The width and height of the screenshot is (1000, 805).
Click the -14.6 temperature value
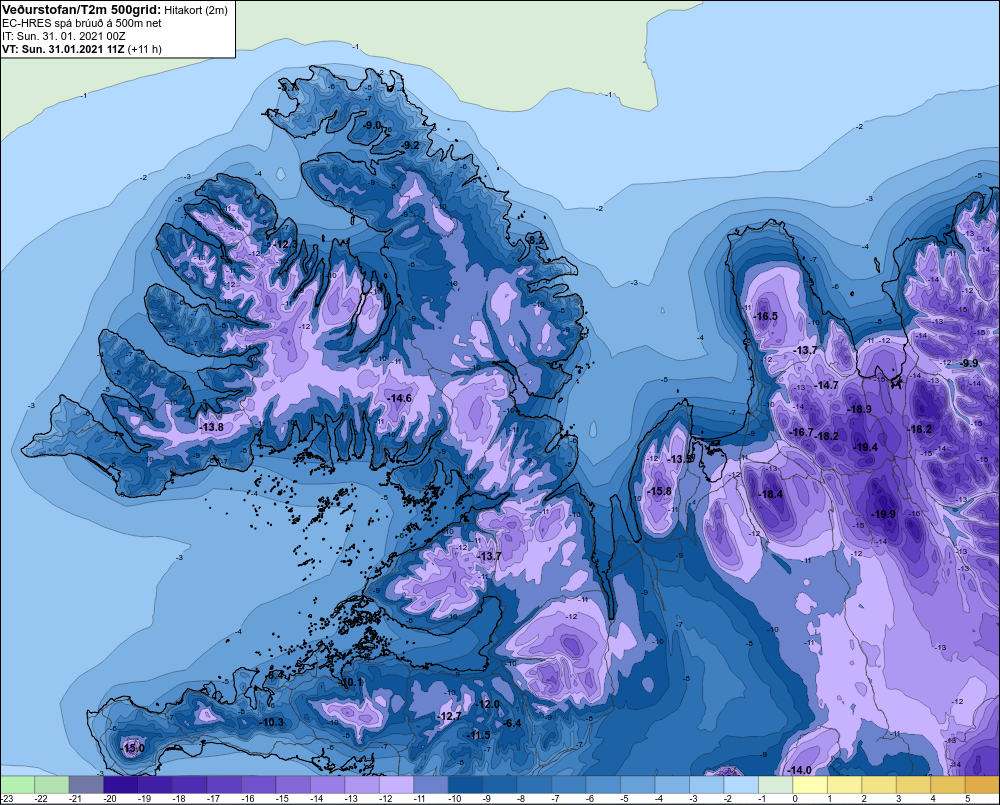399,398
